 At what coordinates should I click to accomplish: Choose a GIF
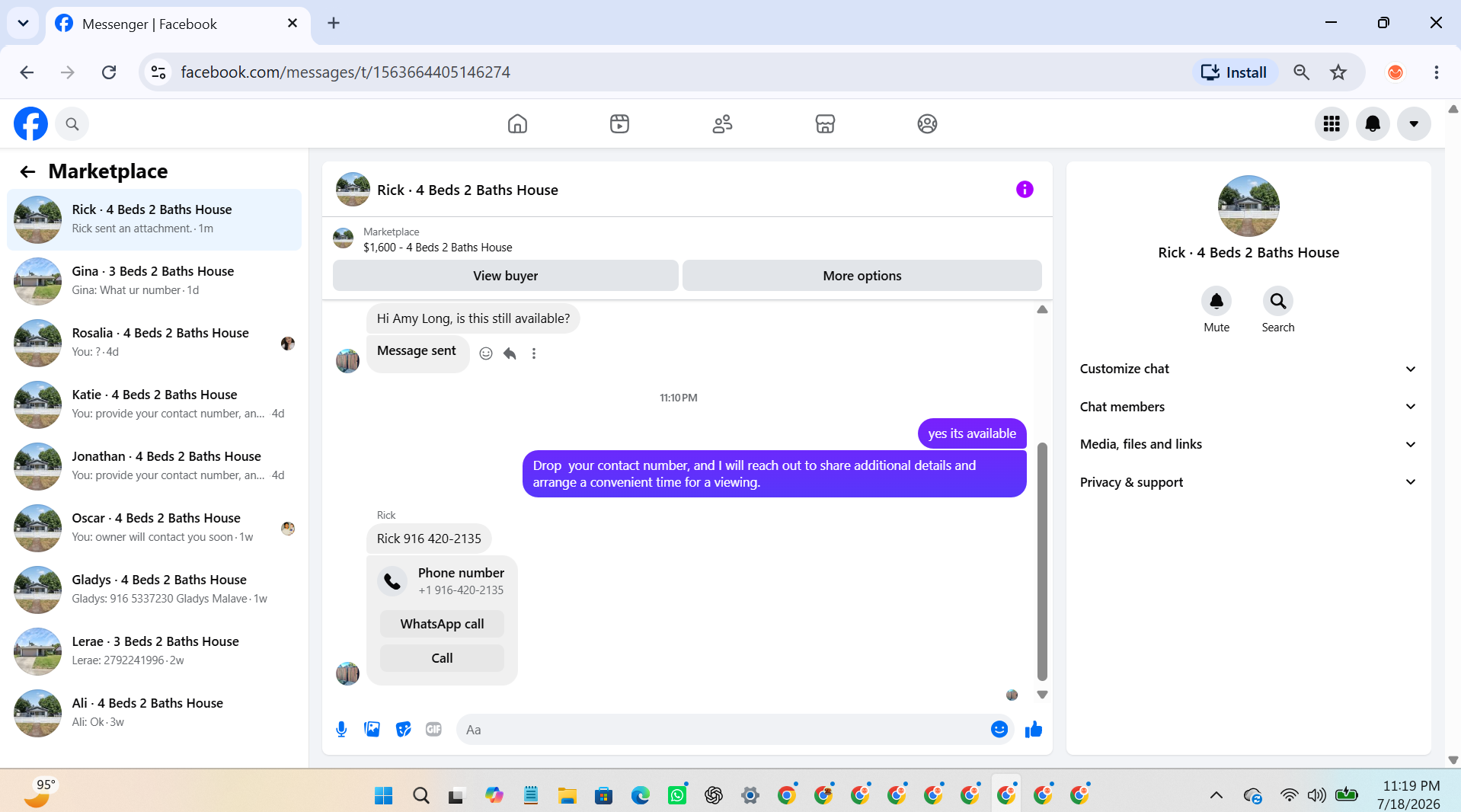[x=433, y=730]
